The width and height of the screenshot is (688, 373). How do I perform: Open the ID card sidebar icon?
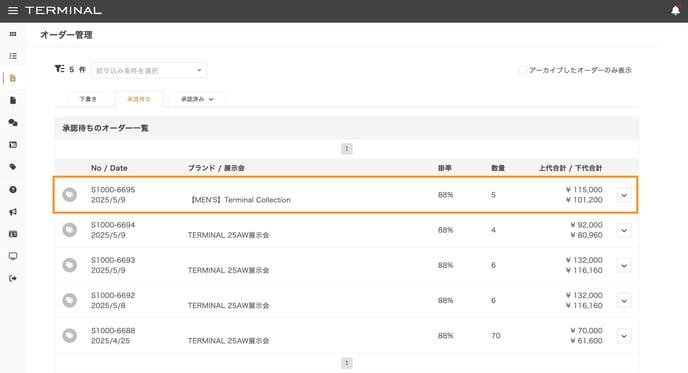13,234
